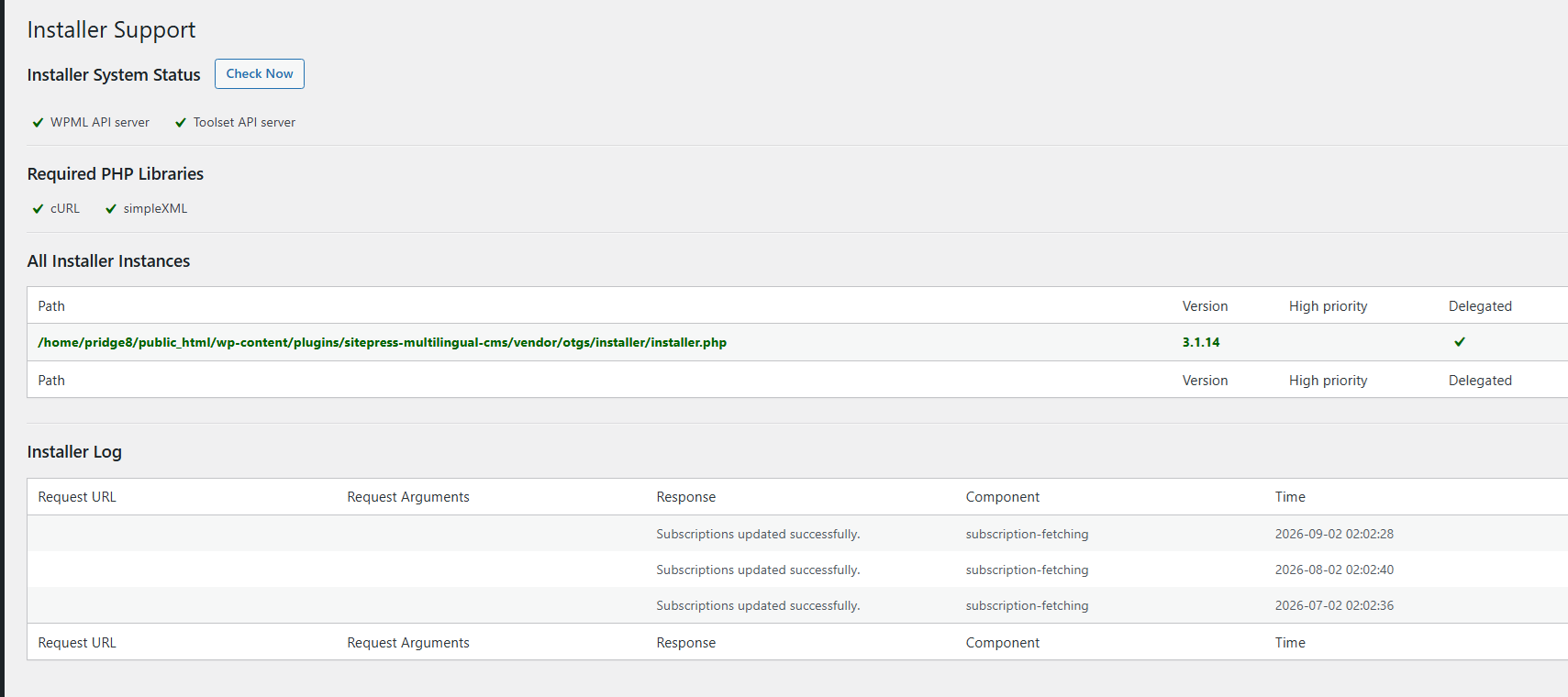Click the High priority header at table top
Image resolution: width=1568 pixels, height=697 pixels.
tap(1328, 306)
